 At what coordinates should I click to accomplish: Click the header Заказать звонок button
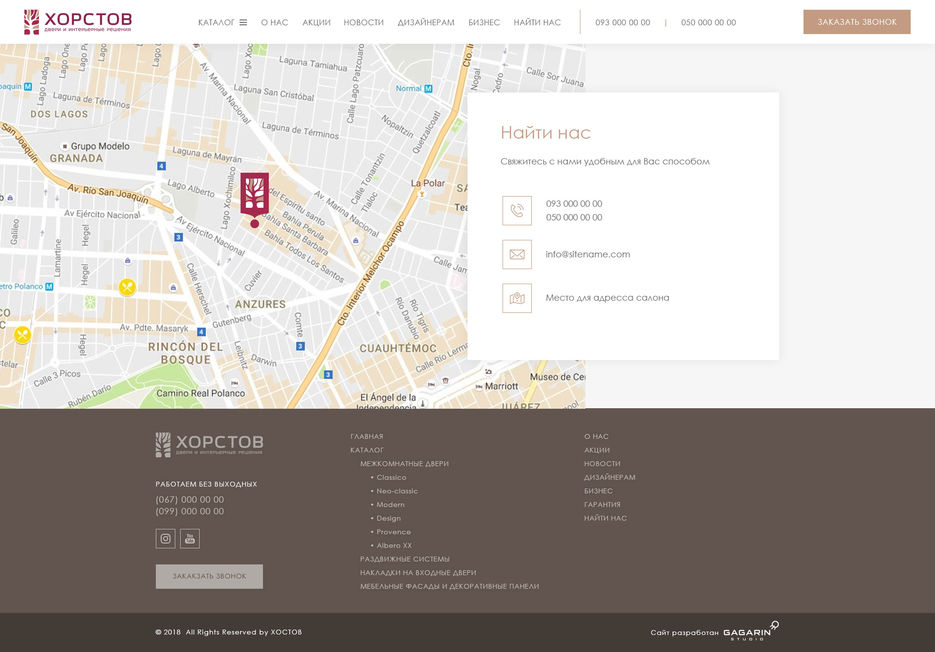tap(857, 21)
